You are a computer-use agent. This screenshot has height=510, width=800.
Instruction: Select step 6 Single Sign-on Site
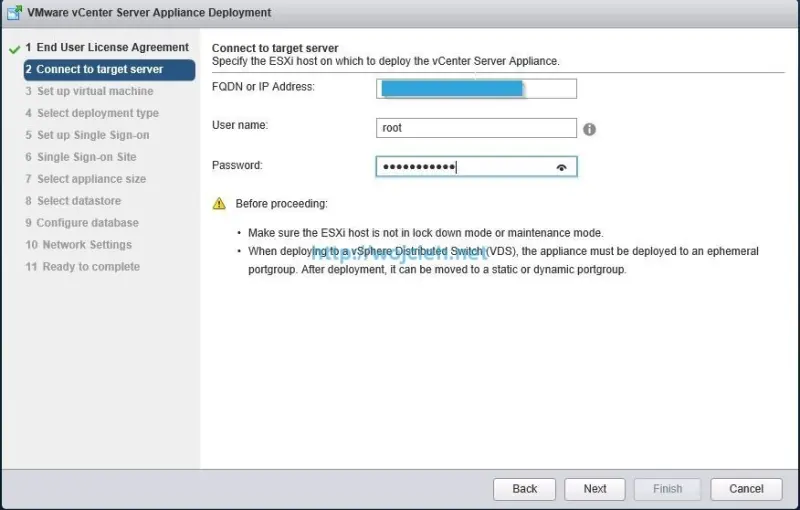coord(81,157)
